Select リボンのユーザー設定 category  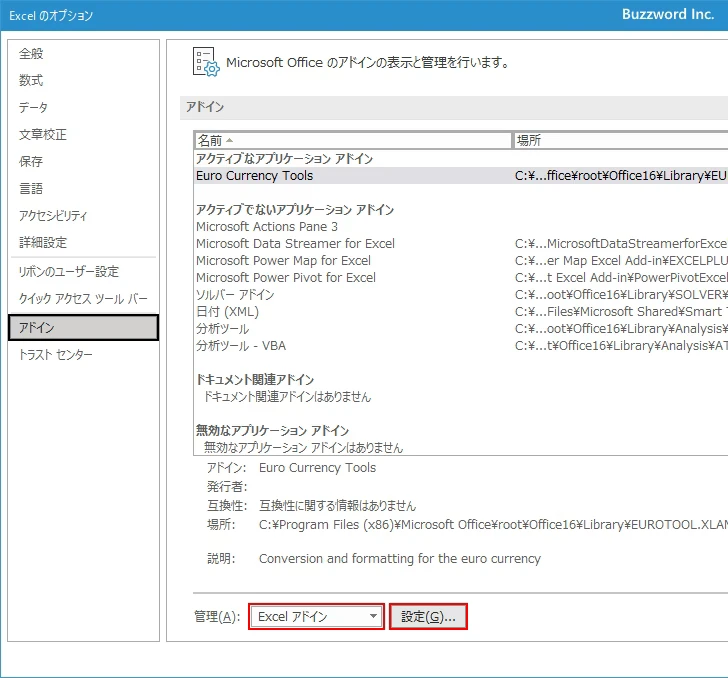(x=84, y=271)
